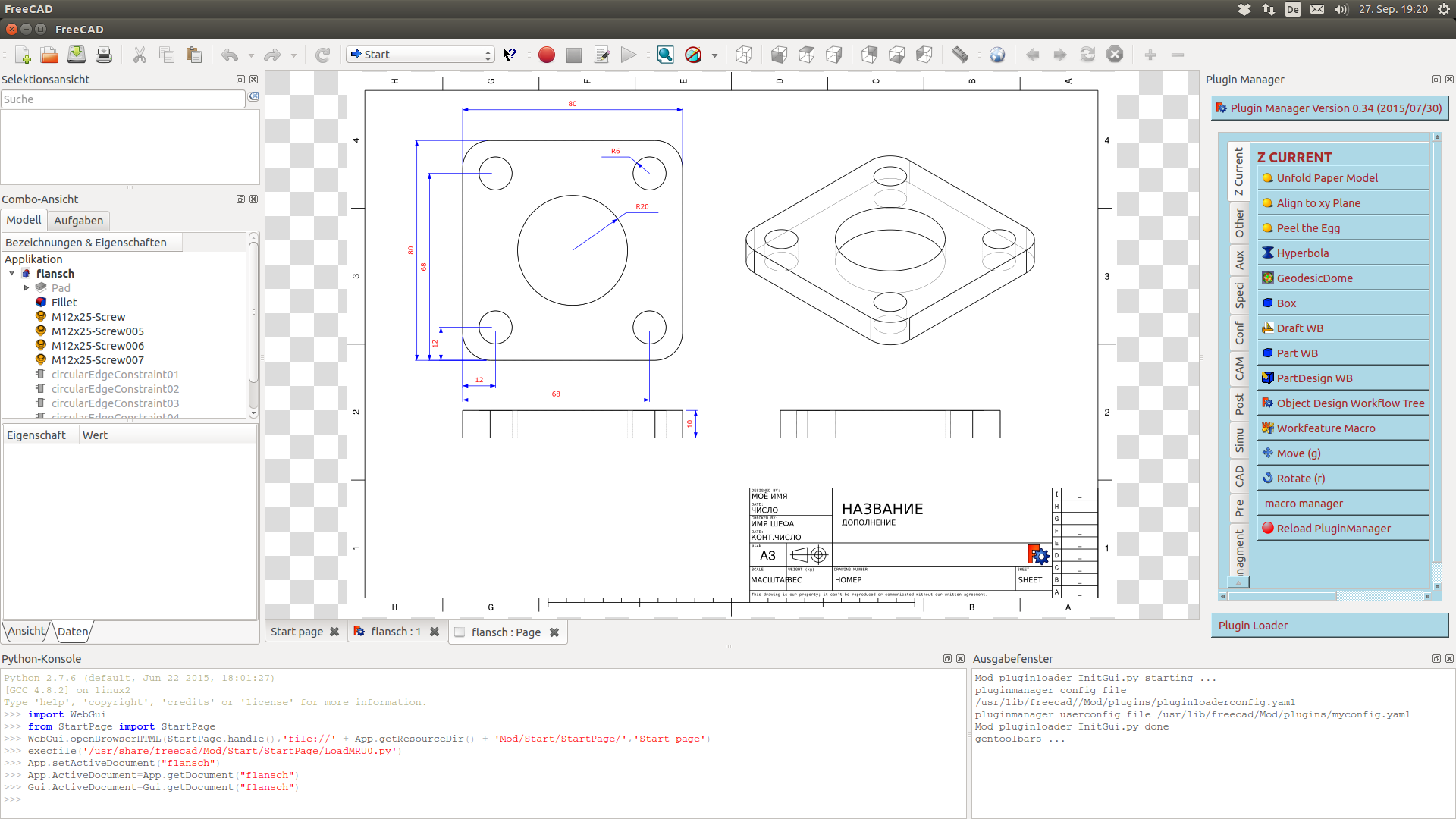
Task: Collapse the flansch document tree node
Action: pyautogui.click(x=12, y=273)
